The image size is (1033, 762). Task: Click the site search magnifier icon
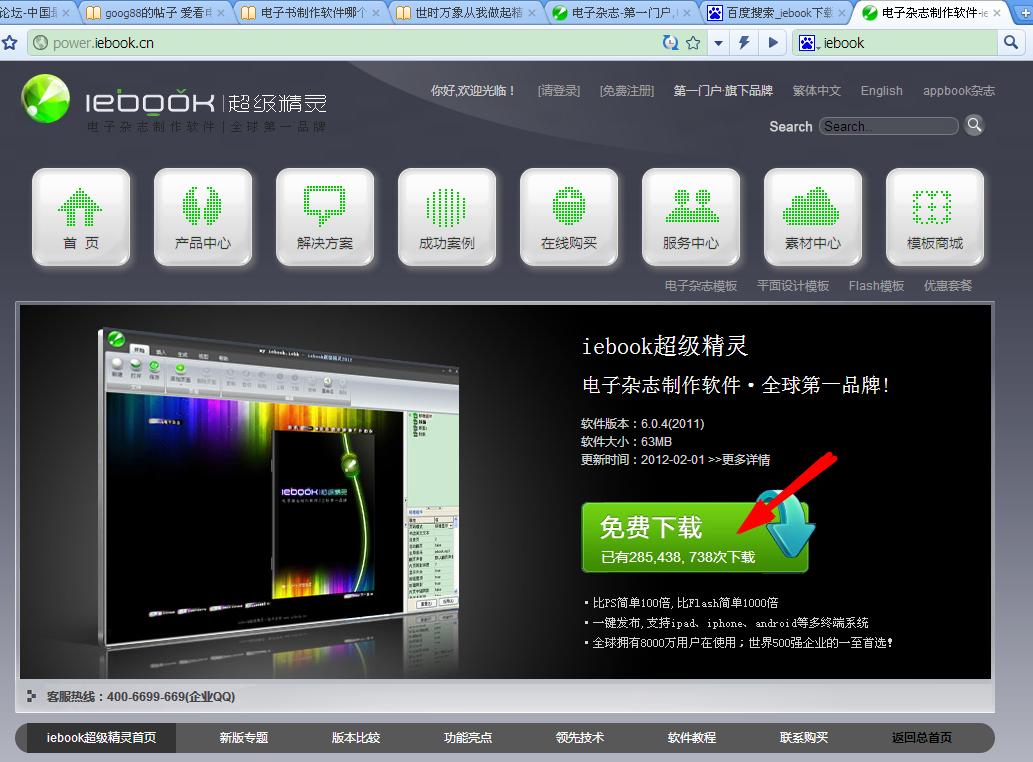click(x=974, y=125)
